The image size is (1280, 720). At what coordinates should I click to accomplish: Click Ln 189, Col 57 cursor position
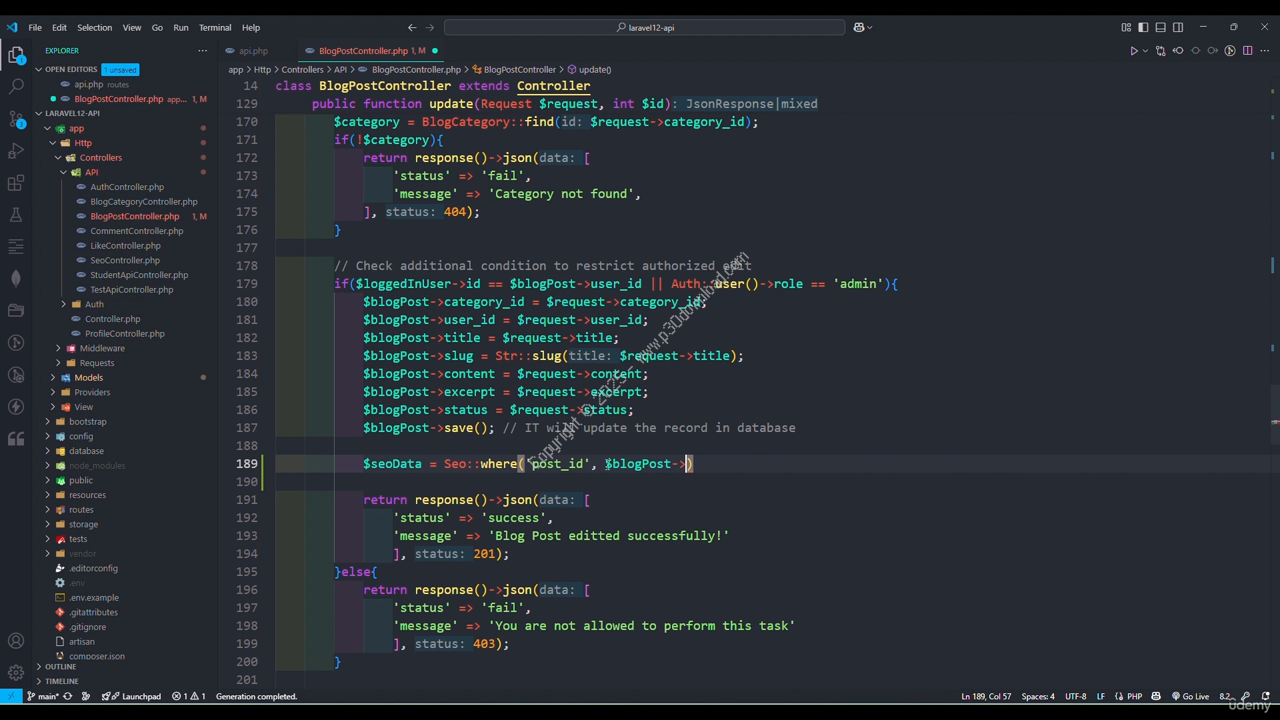pyautogui.click(x=986, y=696)
